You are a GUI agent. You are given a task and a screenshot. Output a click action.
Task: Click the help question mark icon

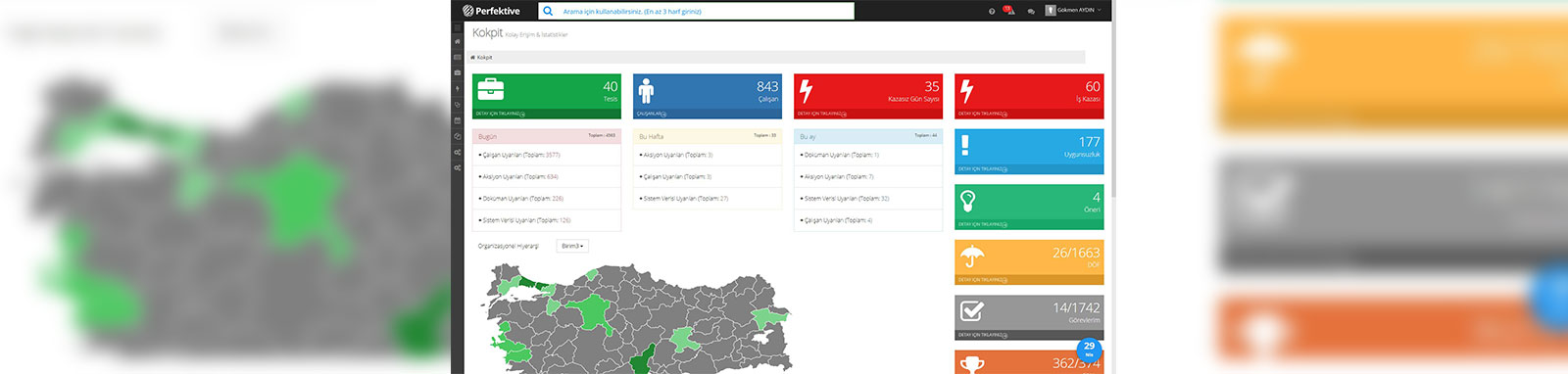point(992,11)
